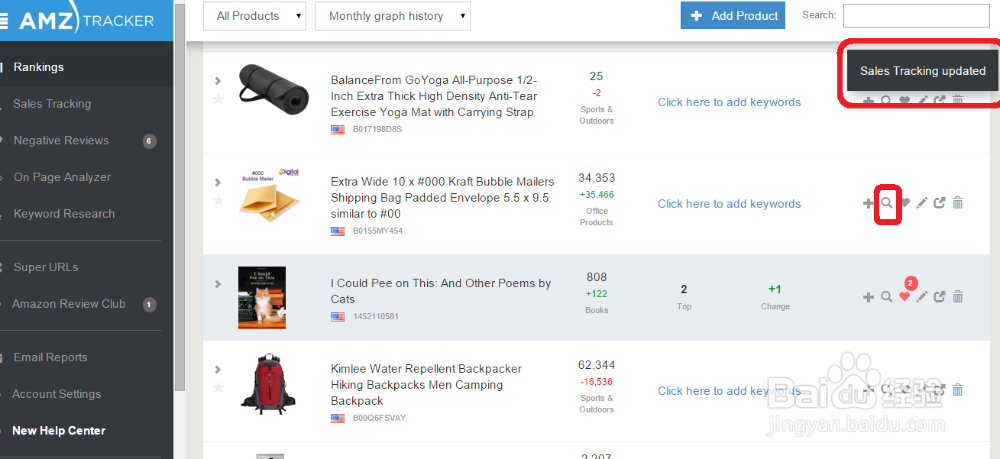Star the Kimlee backpack product
This screenshot has height=459, width=1000.
(x=218, y=387)
